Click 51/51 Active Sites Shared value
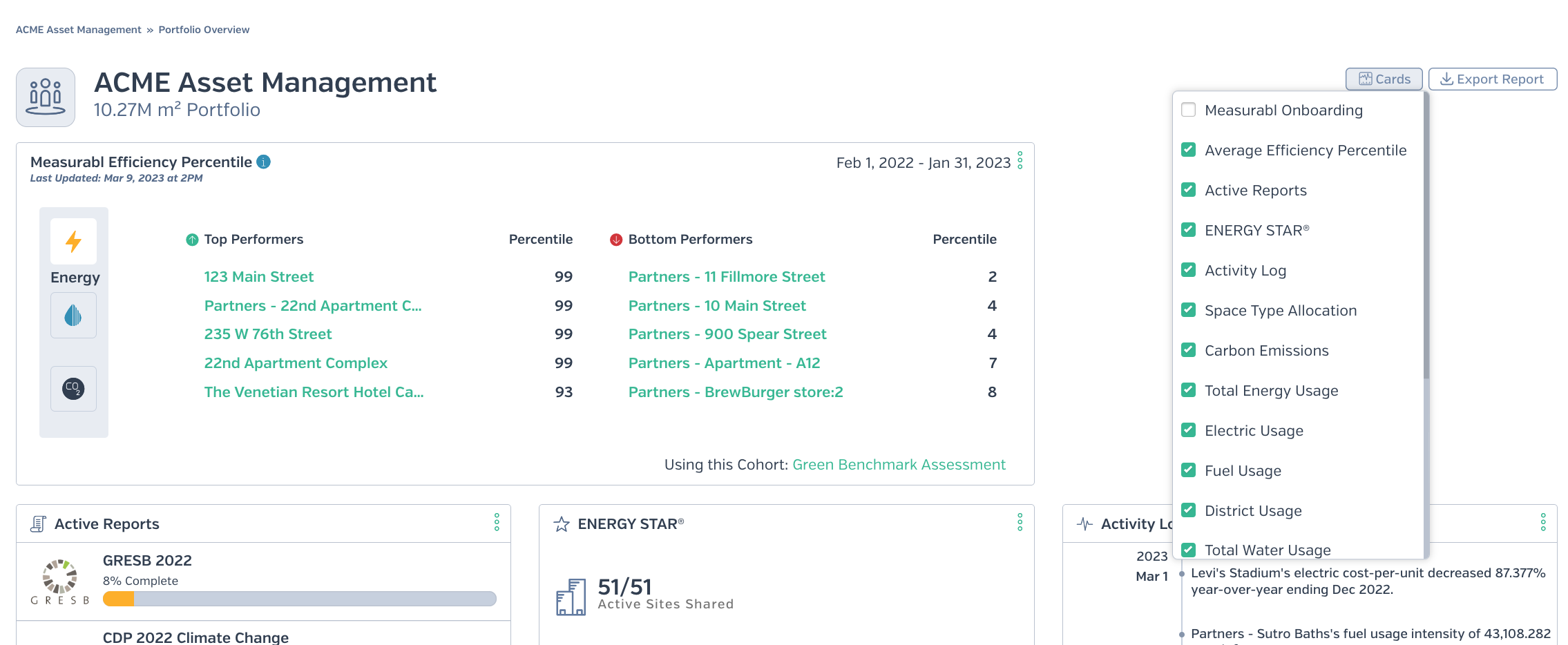The width and height of the screenshot is (1568, 645). (x=624, y=586)
